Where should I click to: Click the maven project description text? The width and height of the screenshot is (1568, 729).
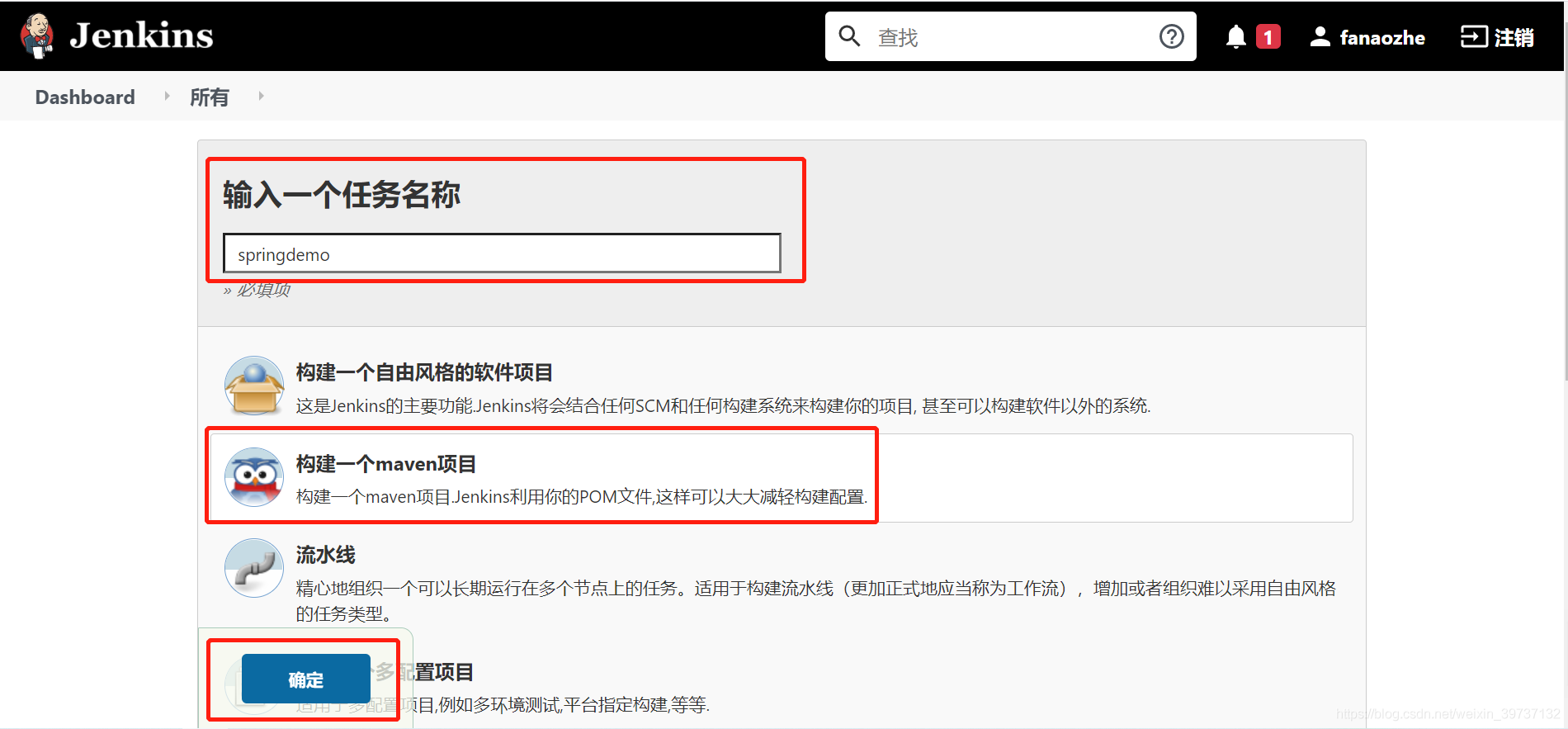click(x=582, y=497)
